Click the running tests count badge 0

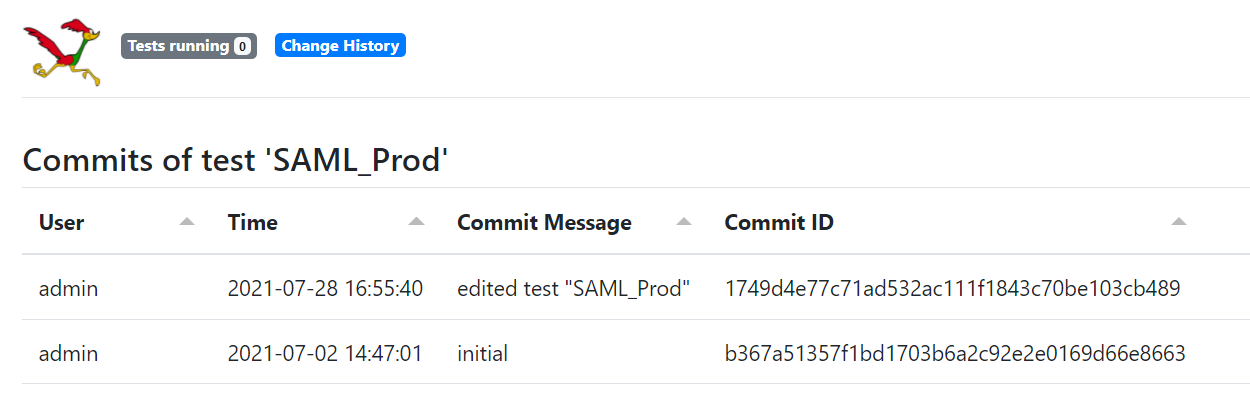coord(242,46)
